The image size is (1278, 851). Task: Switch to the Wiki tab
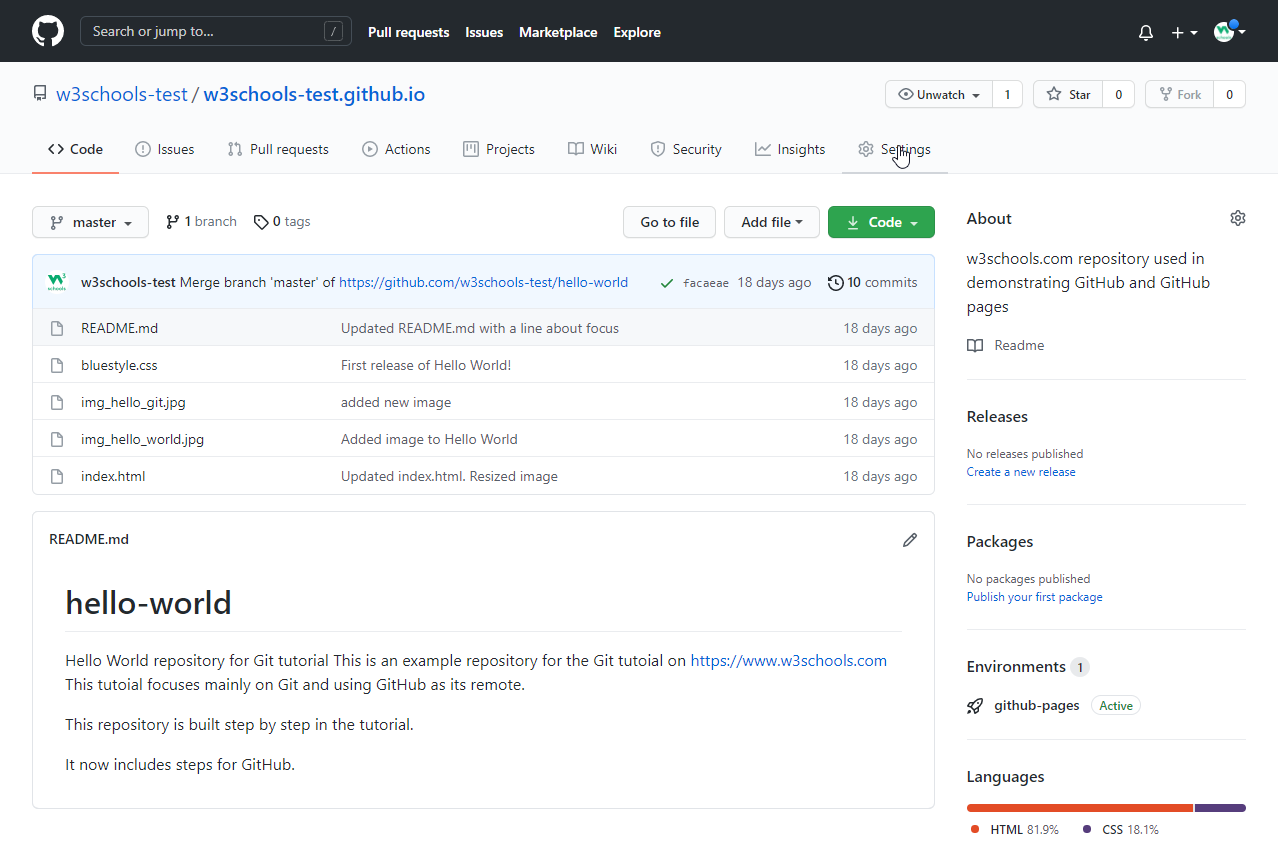(x=592, y=149)
